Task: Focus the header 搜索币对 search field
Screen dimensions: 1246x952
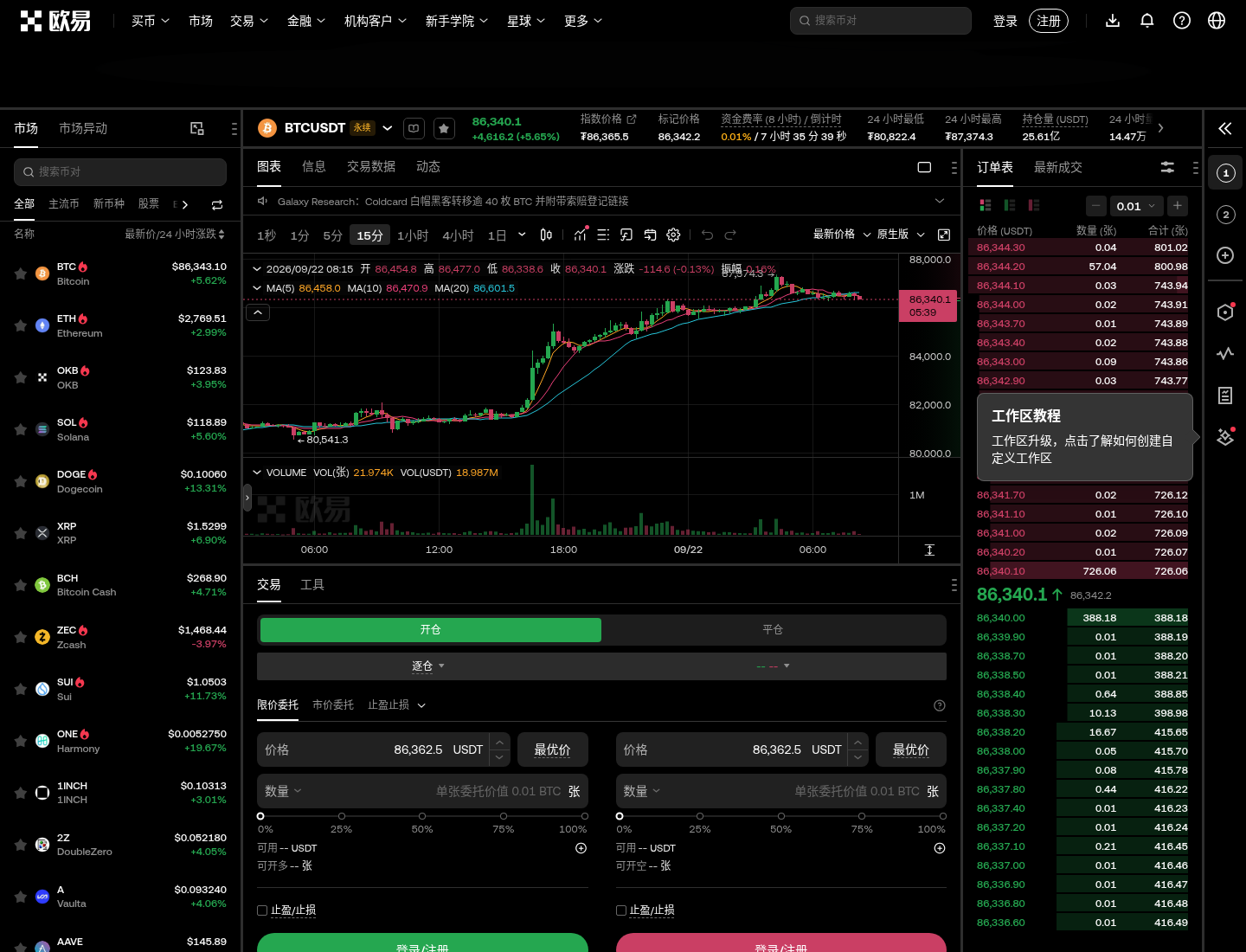Action: (881, 21)
